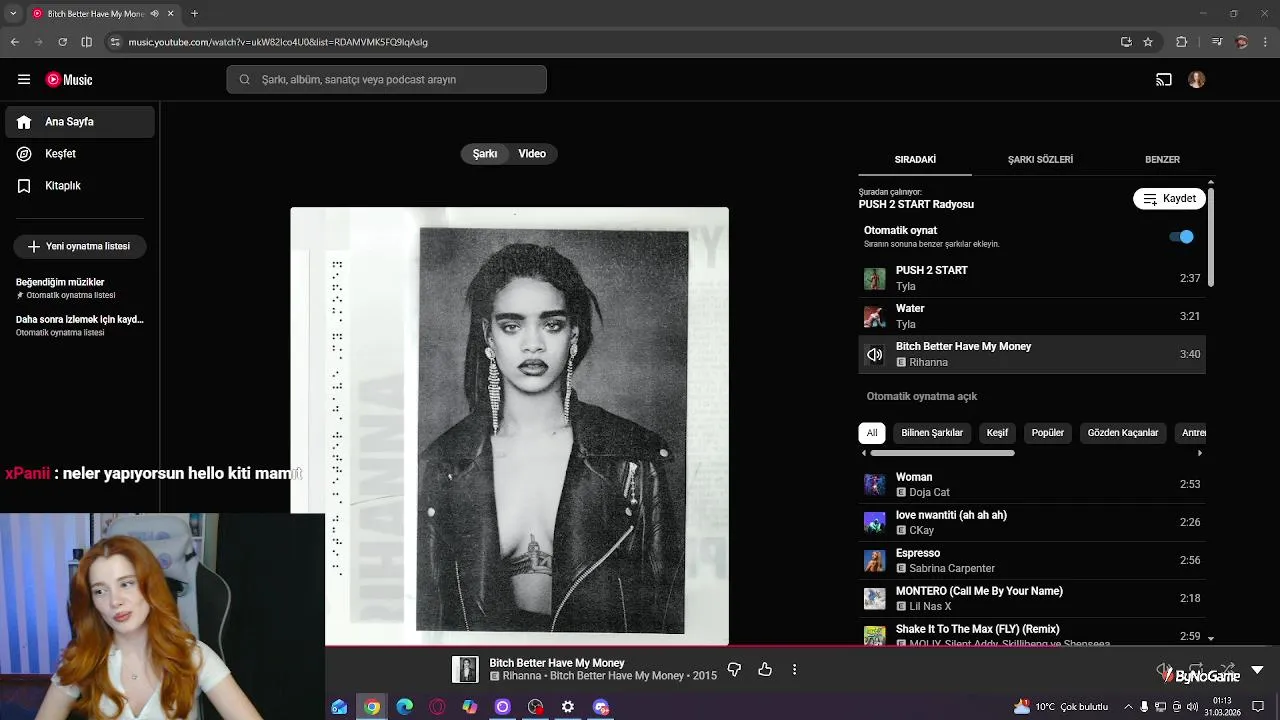The image size is (1280, 720).
Task: Click the Kaydet button
Action: coord(1169,199)
